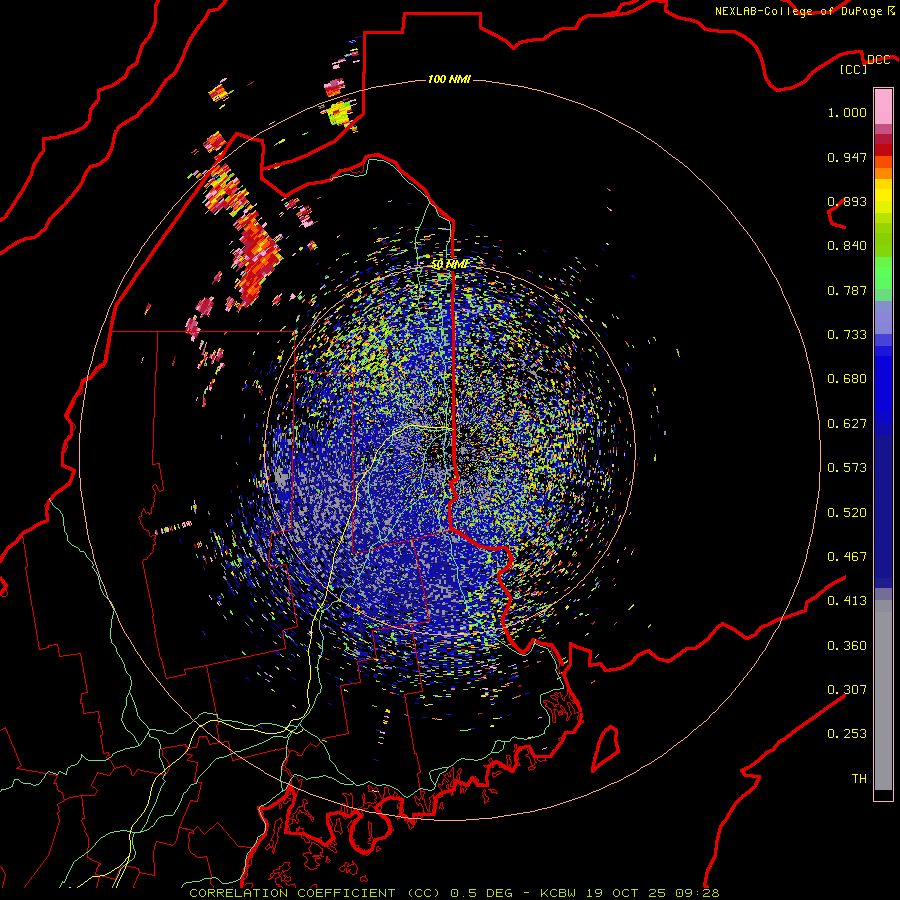
Task: Click the Correlation Coefficient caption at bottom
Action: (x=454, y=893)
